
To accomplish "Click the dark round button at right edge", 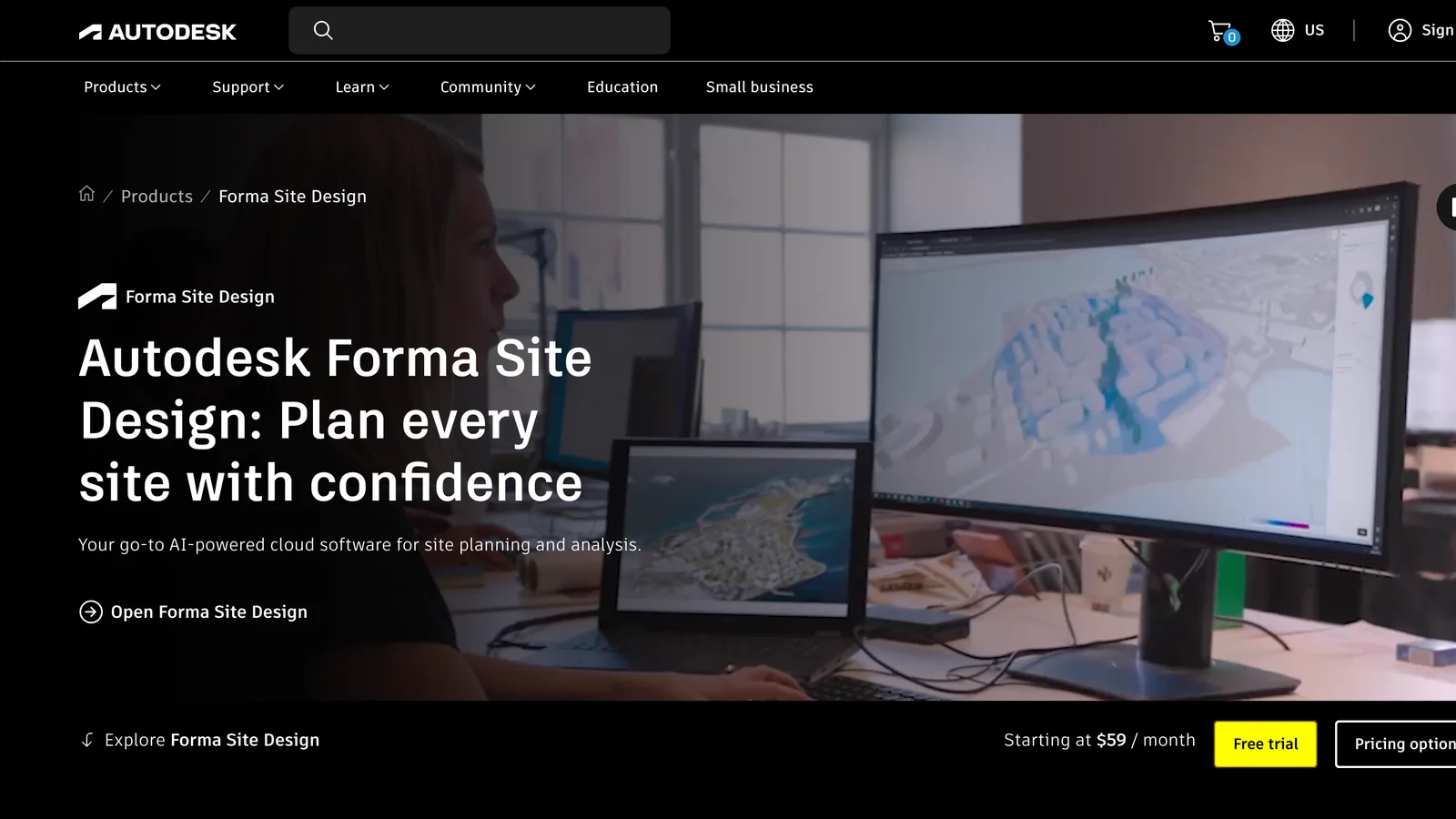I will [1447, 207].
